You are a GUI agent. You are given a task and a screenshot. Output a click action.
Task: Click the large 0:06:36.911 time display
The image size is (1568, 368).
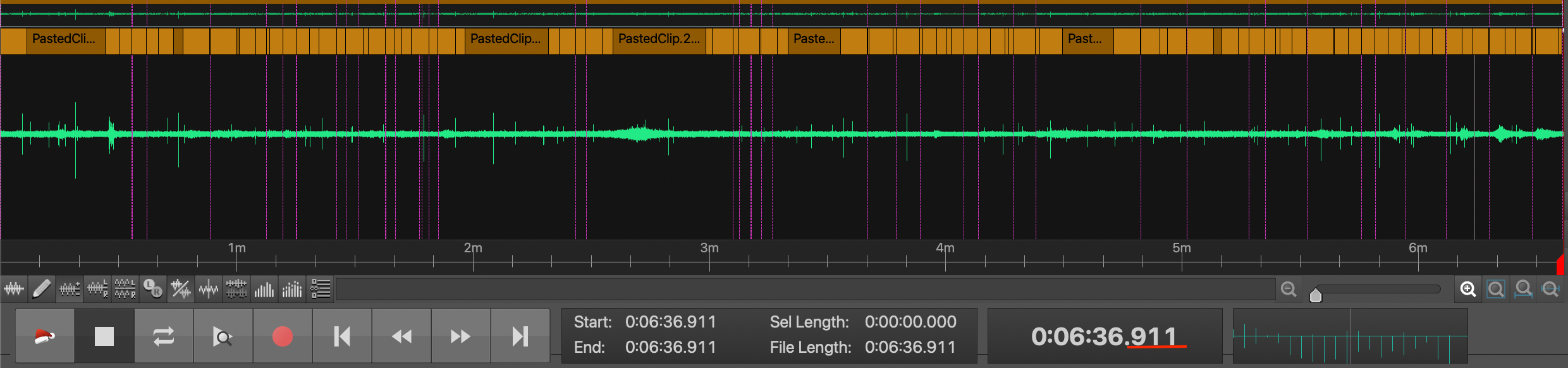click(x=1104, y=336)
